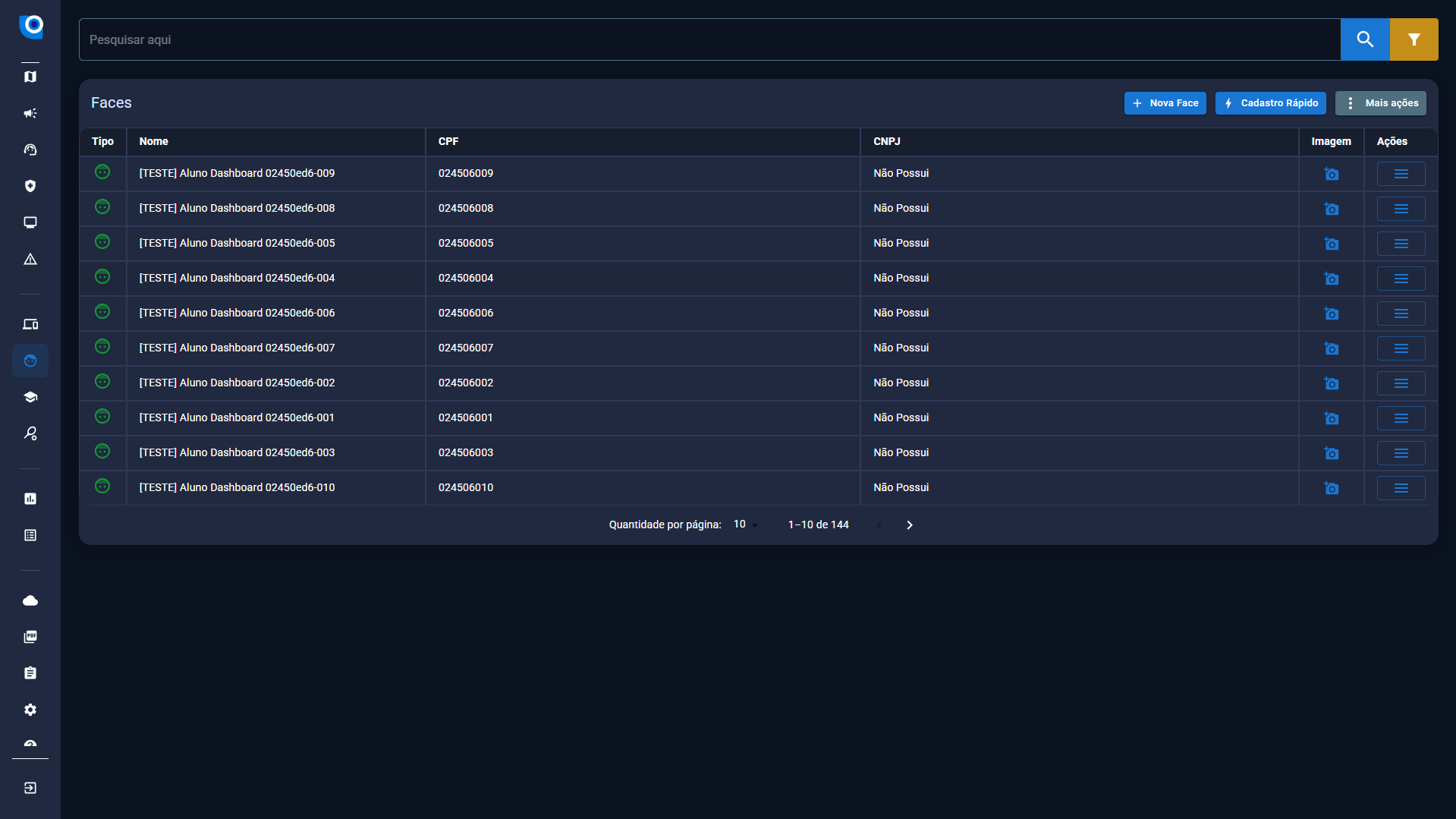This screenshot has height=819, width=1456.
Task: Open quantity per page dropdown
Action: [746, 524]
